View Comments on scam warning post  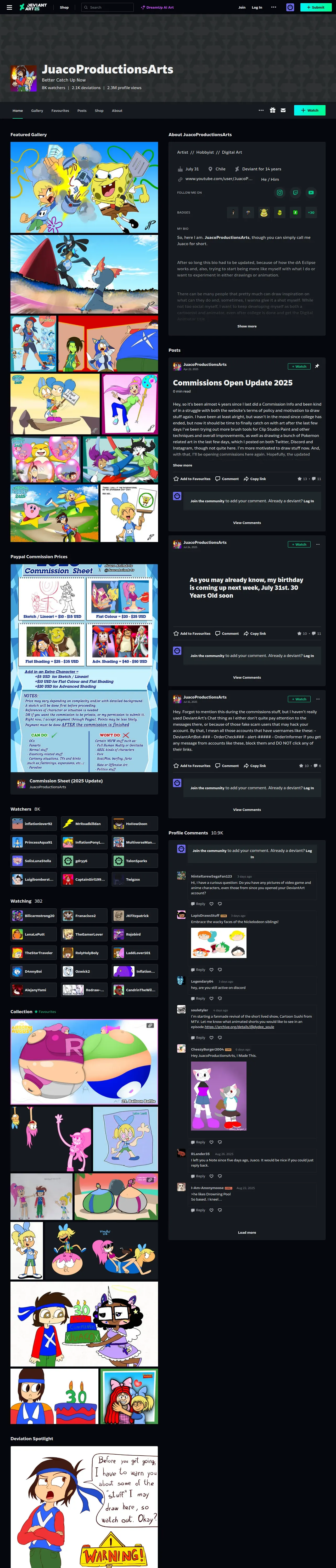pyautogui.click(x=247, y=810)
